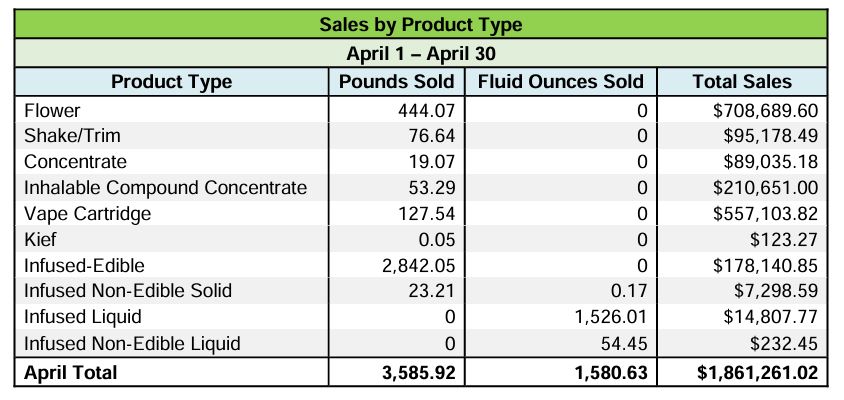Select the Kief total sales $123.27 cell
The image size is (844, 400).
point(783,240)
